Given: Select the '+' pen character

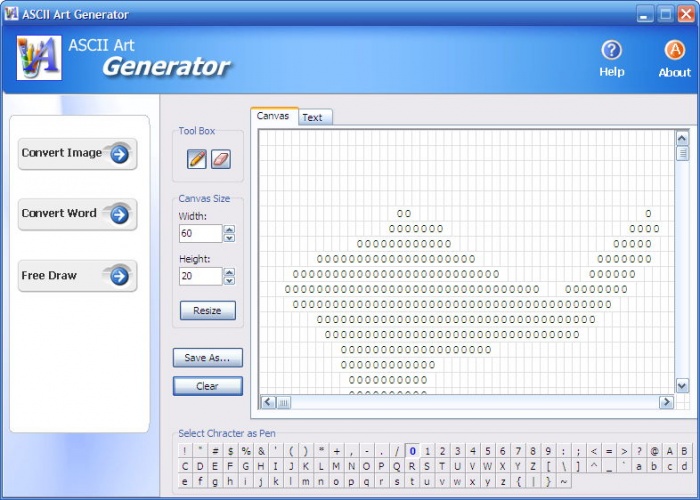Looking at the screenshot, I should [337, 451].
